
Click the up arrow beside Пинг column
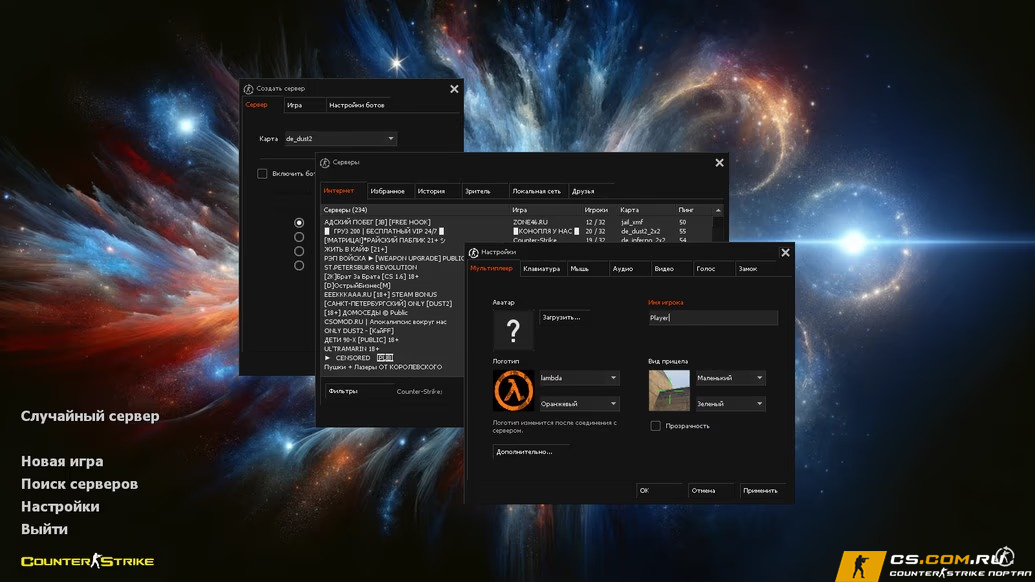[718, 210]
